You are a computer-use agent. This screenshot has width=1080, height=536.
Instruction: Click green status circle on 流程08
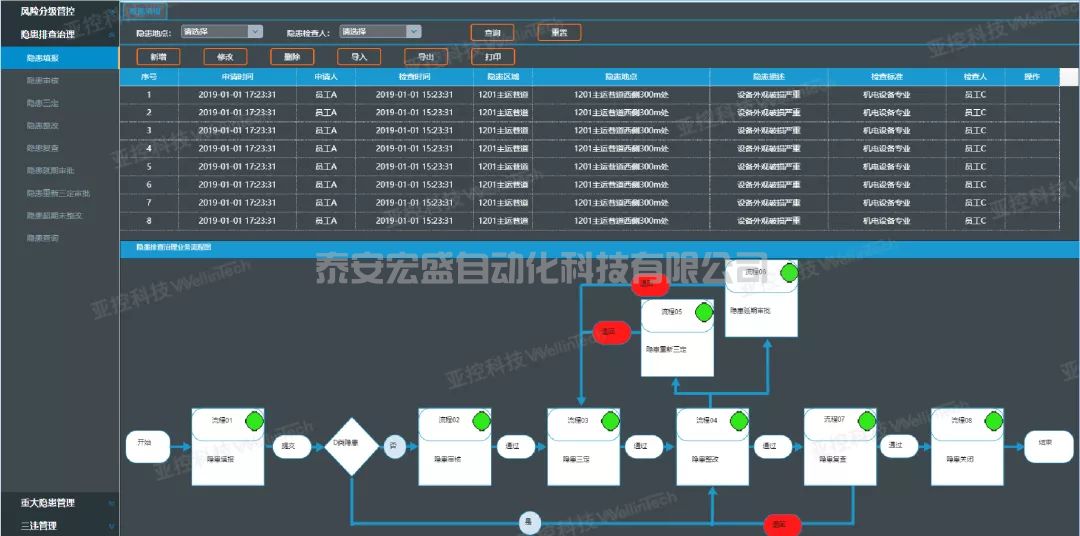pyautogui.click(x=991, y=421)
